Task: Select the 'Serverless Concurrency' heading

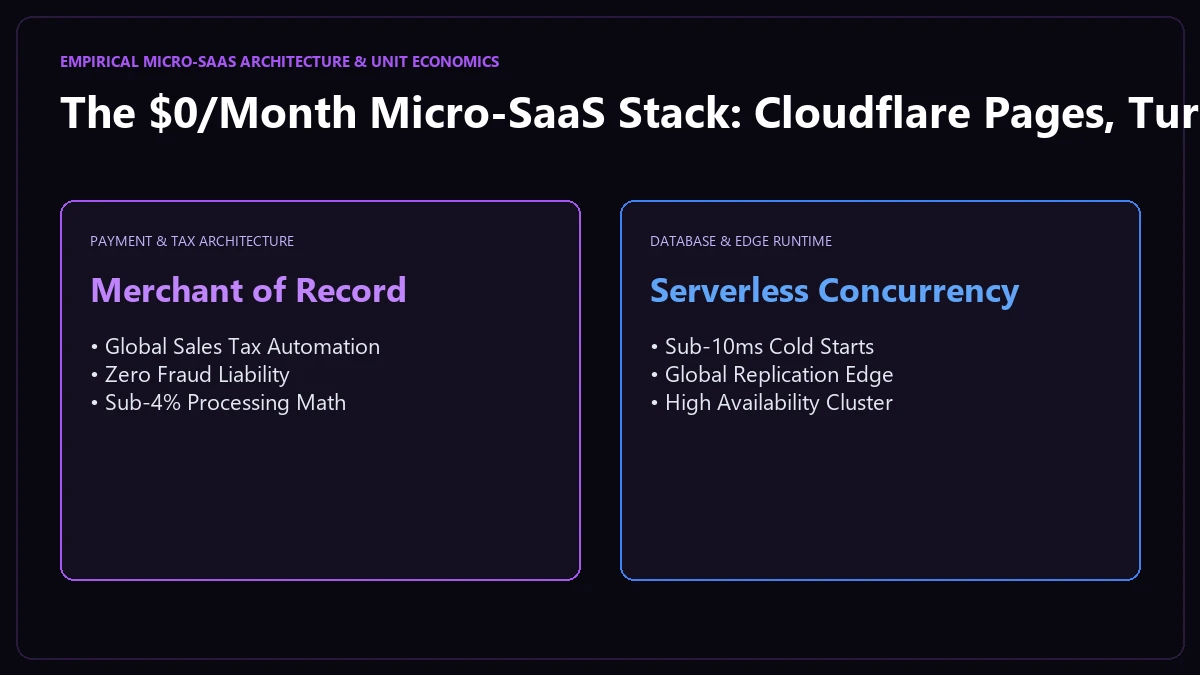Action: click(835, 290)
